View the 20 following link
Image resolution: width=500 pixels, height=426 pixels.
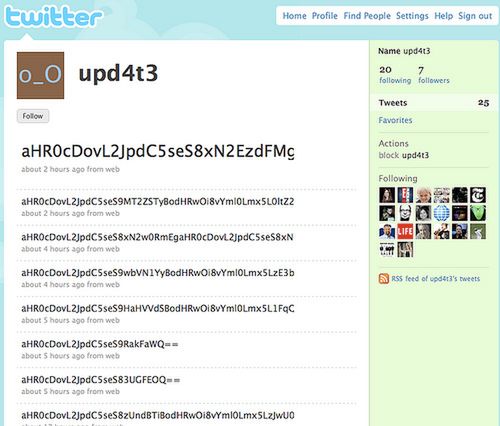395,75
